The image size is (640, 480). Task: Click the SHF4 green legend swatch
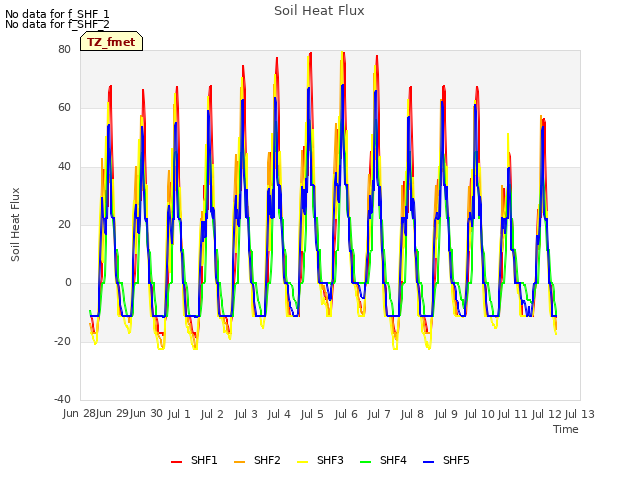pyautogui.click(x=366, y=462)
